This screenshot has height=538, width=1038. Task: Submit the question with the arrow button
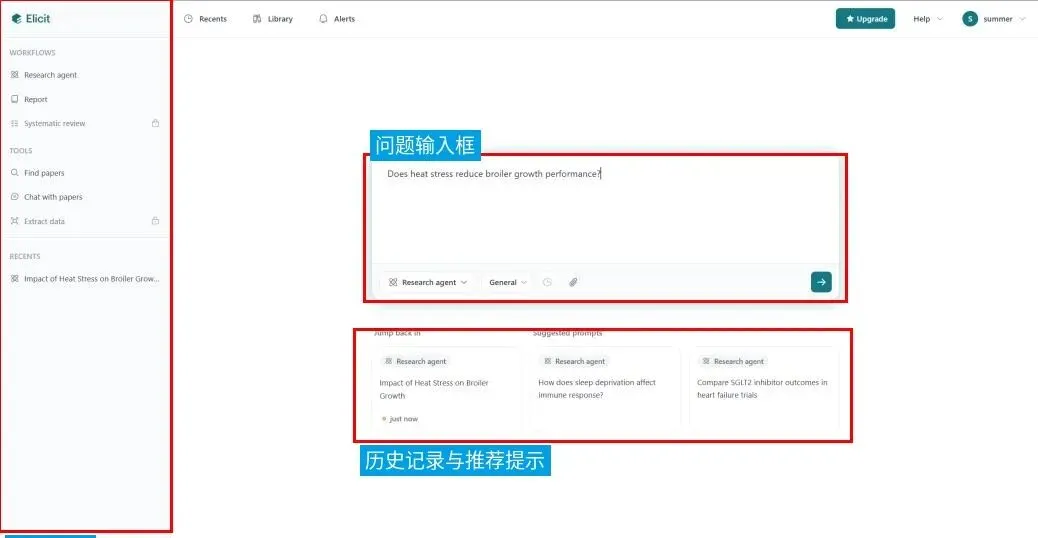(821, 282)
